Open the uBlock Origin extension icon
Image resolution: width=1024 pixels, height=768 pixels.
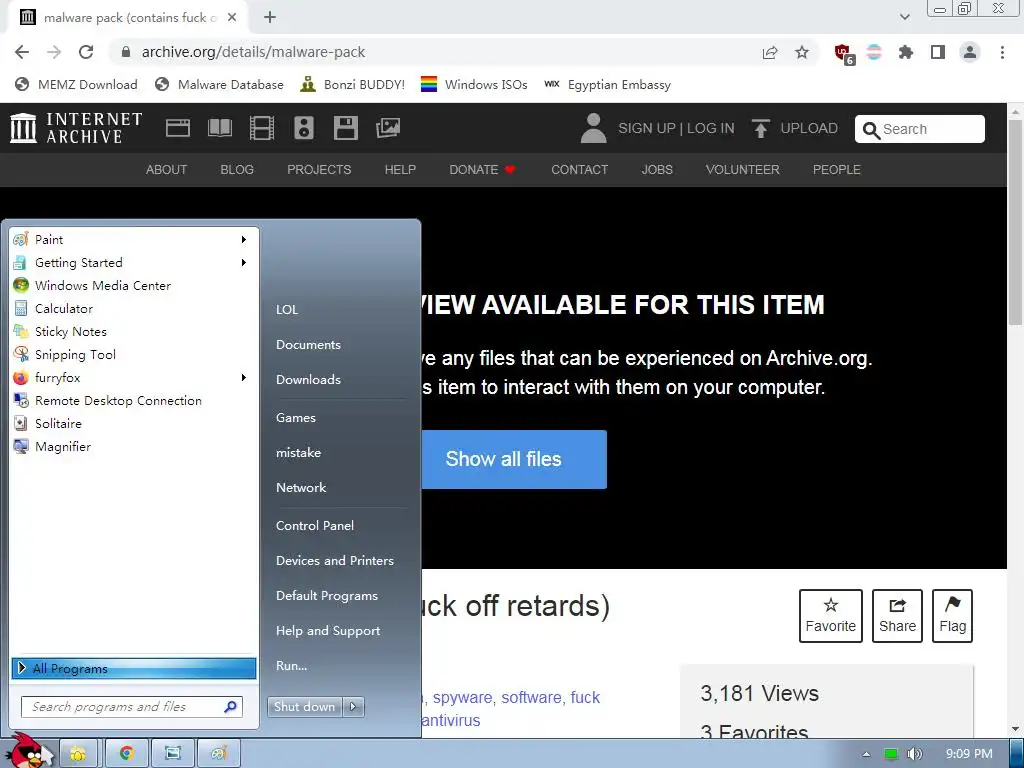coord(844,54)
